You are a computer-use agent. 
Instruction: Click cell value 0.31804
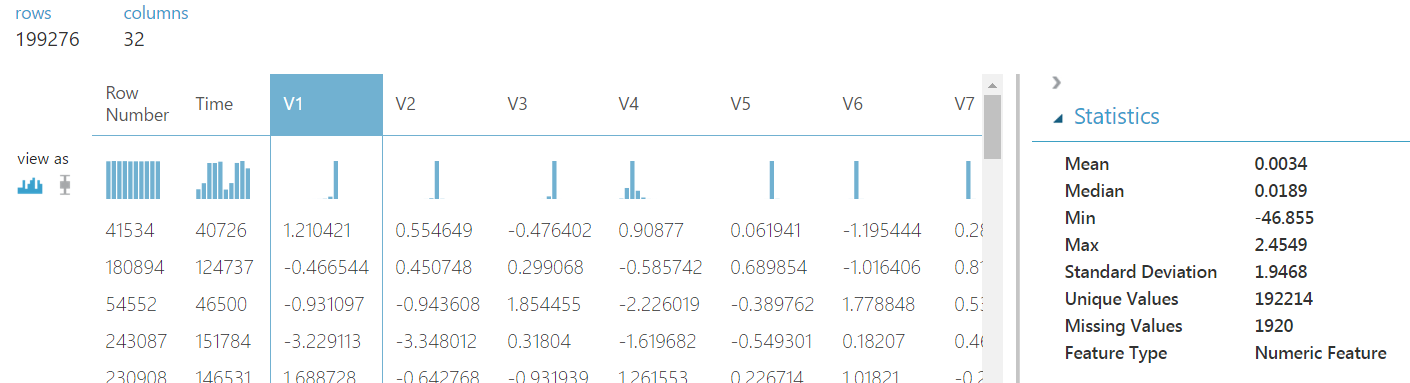pos(539,341)
